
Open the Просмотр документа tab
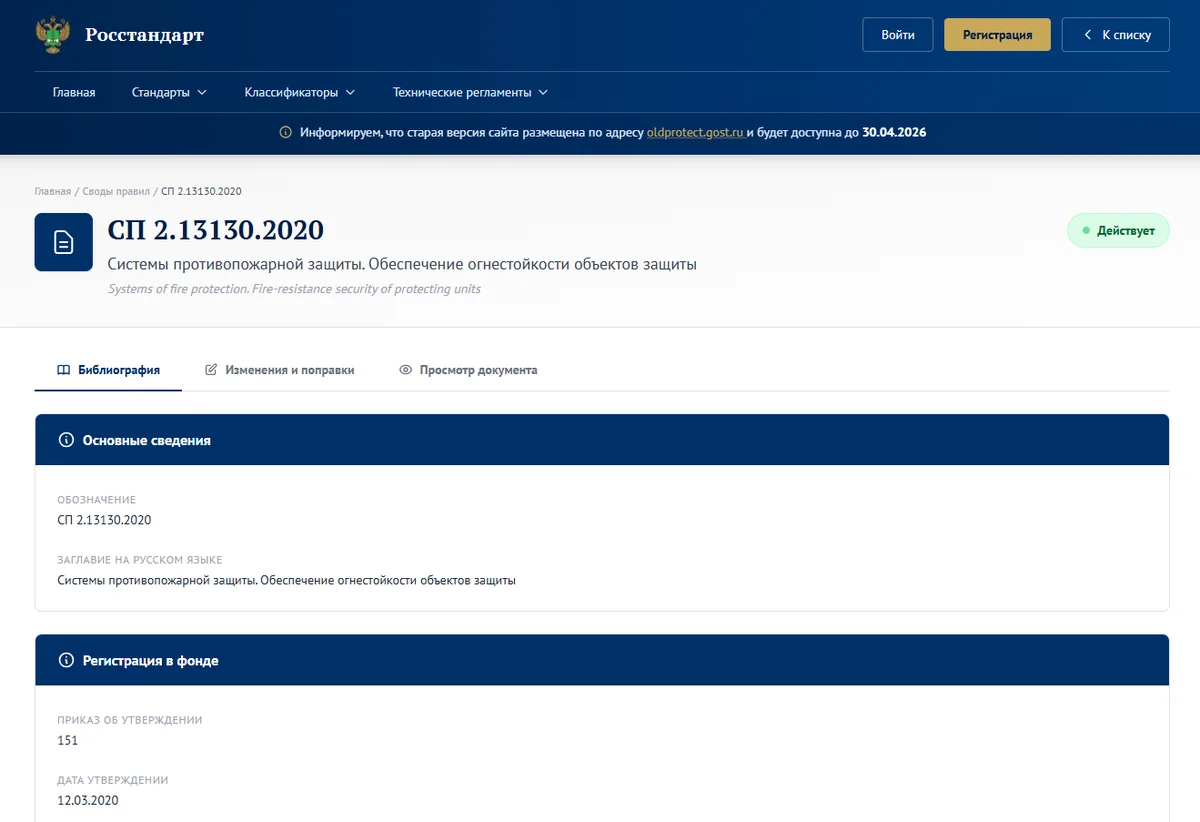[468, 370]
